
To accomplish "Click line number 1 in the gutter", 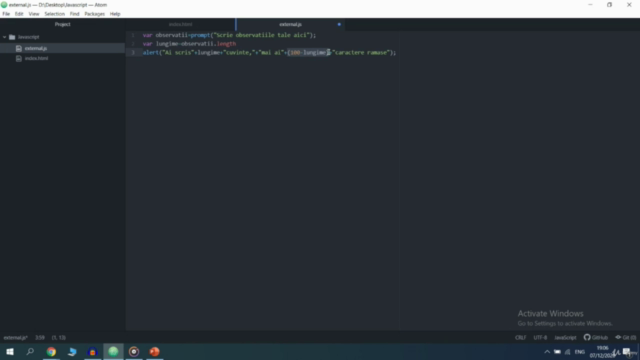I will coord(133,35).
